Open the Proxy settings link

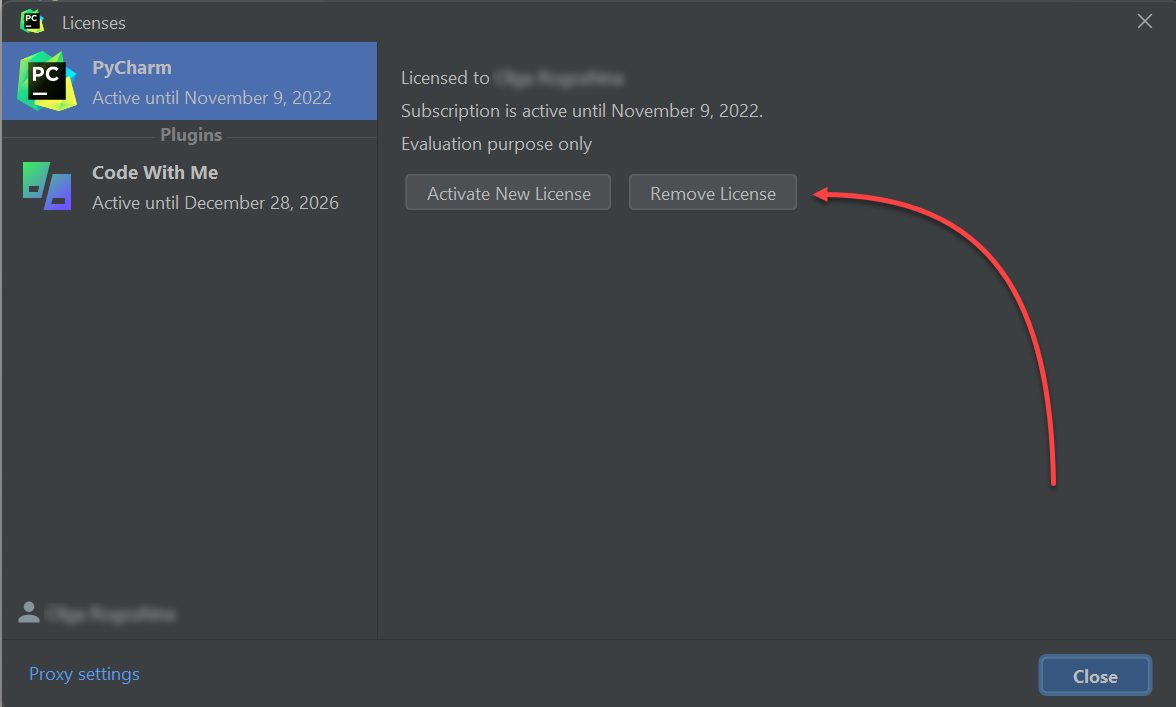pyautogui.click(x=84, y=674)
